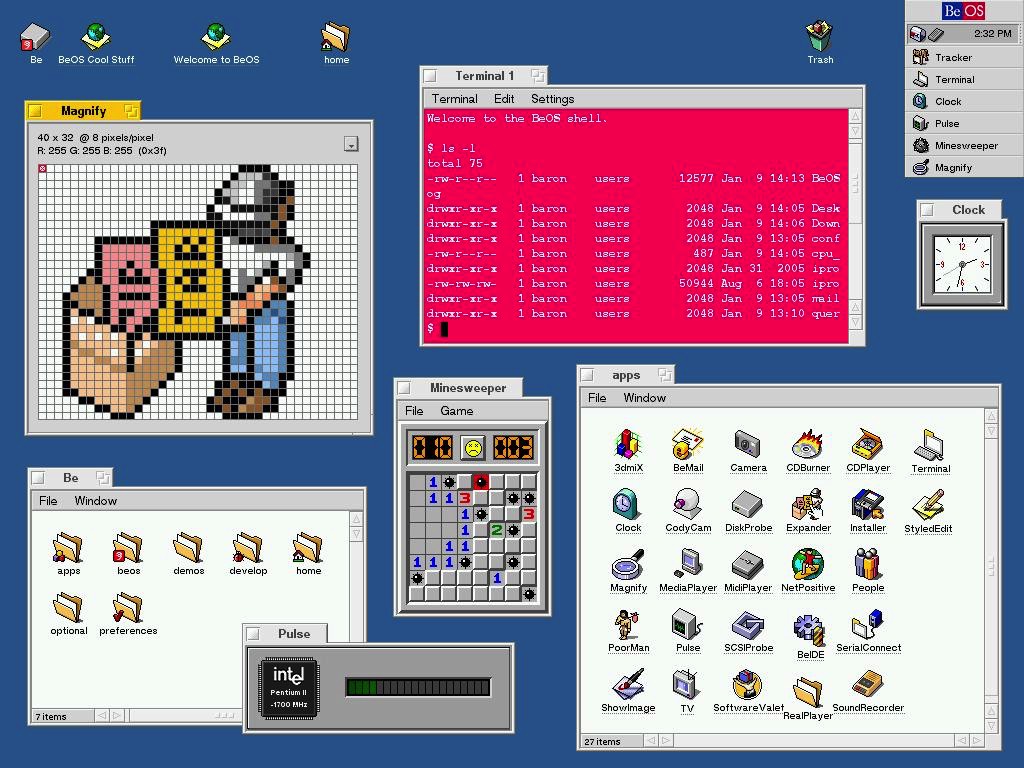Open the File menu in the Be window
Image resolution: width=1024 pixels, height=768 pixels.
click(48, 501)
